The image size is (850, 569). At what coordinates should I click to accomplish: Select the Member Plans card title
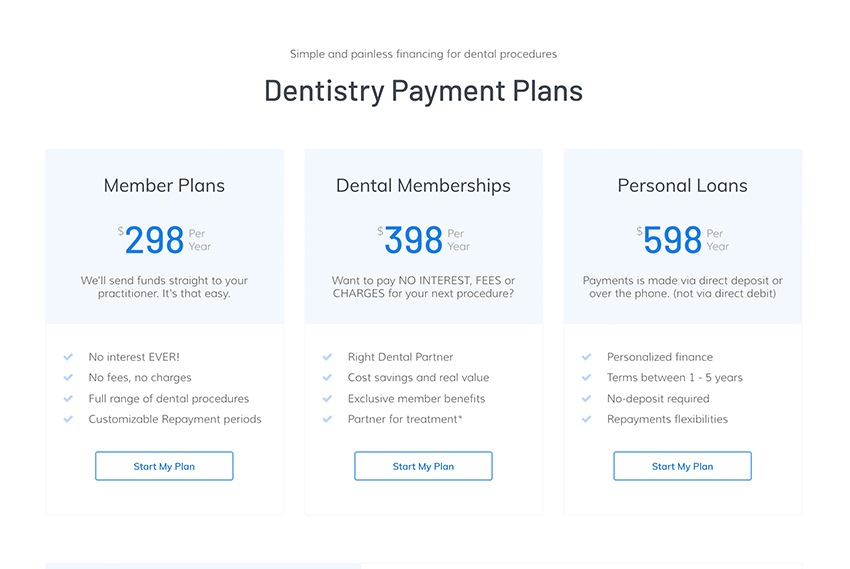[164, 186]
